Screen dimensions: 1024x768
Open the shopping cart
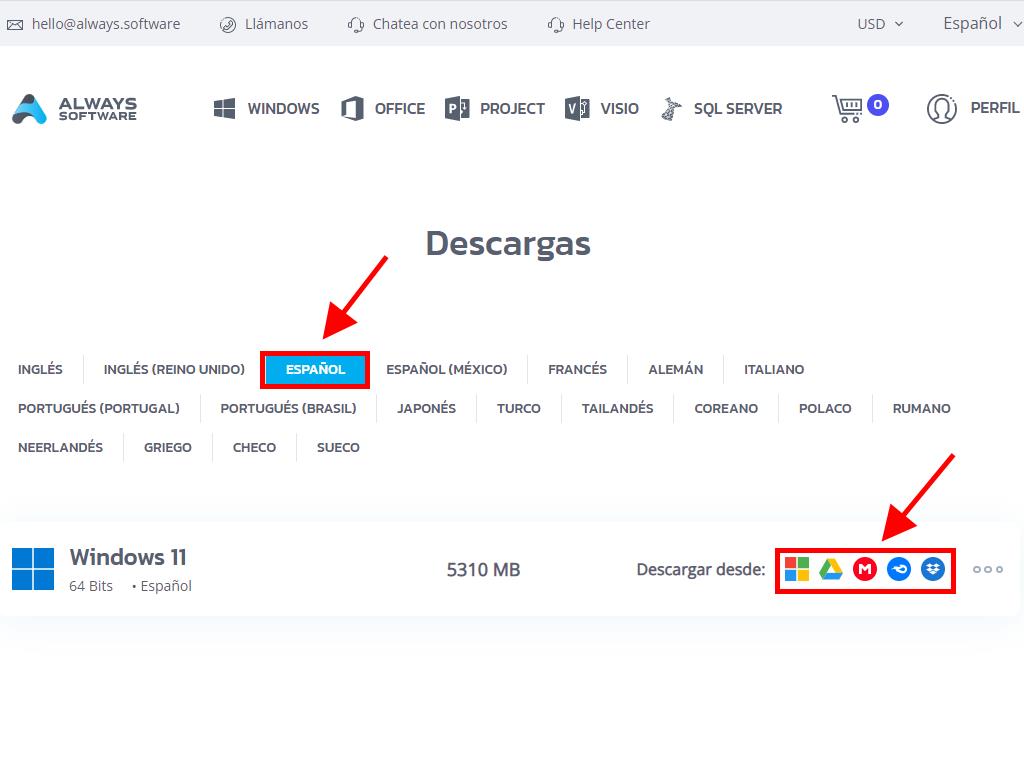click(x=848, y=108)
